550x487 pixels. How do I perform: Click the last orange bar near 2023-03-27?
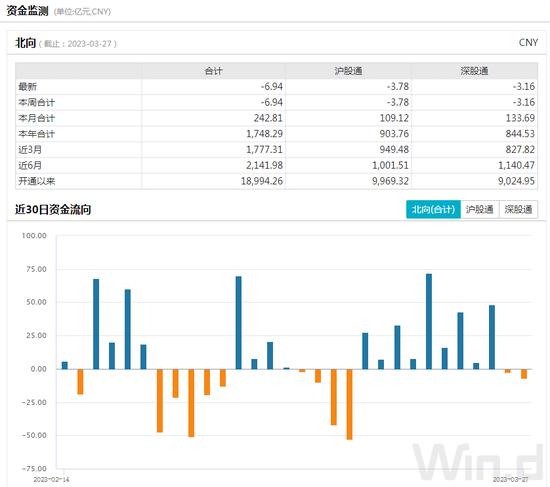[x=524, y=374]
